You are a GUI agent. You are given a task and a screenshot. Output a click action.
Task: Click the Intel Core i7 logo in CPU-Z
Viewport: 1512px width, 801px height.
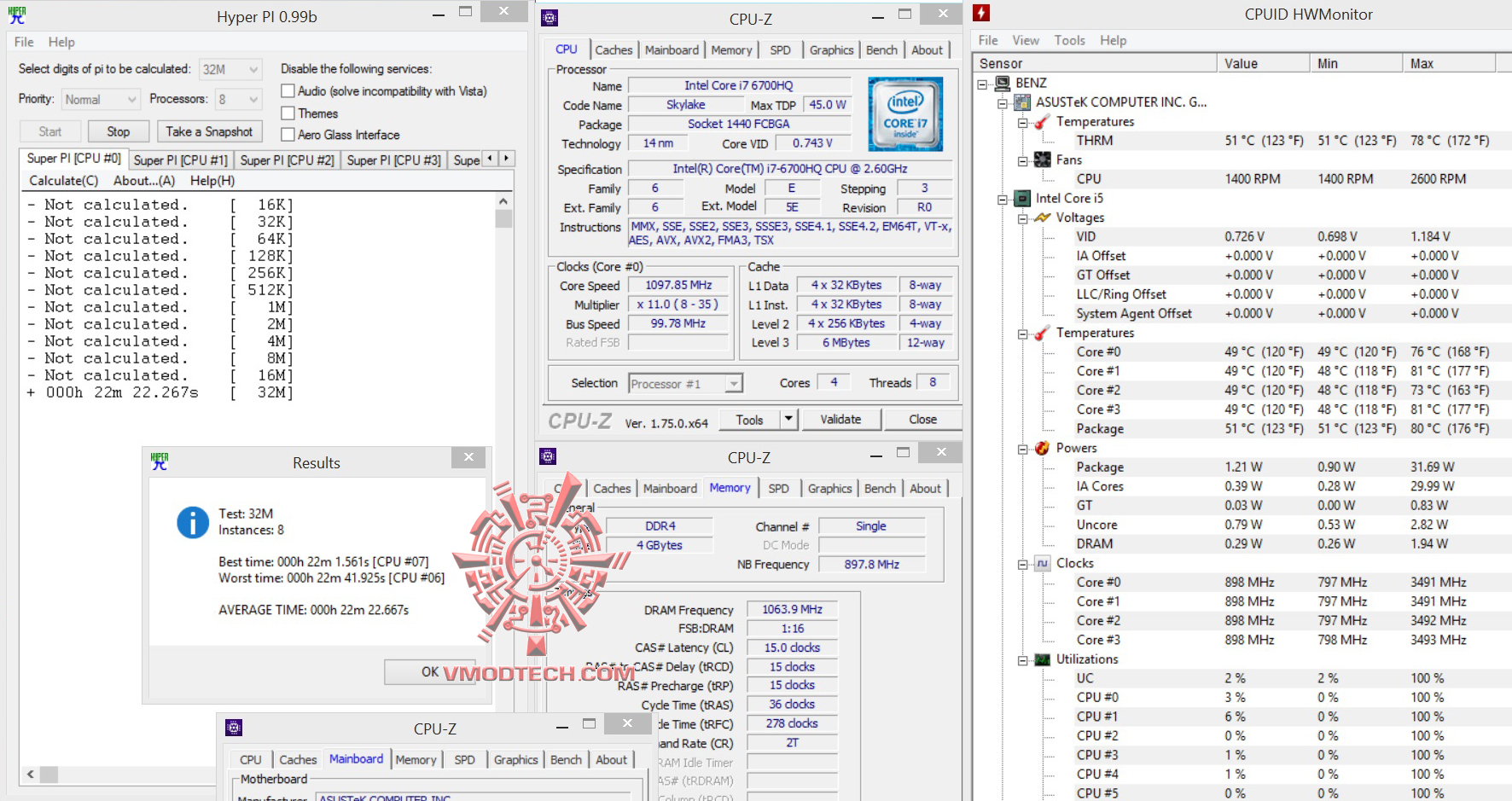pyautogui.click(x=905, y=113)
